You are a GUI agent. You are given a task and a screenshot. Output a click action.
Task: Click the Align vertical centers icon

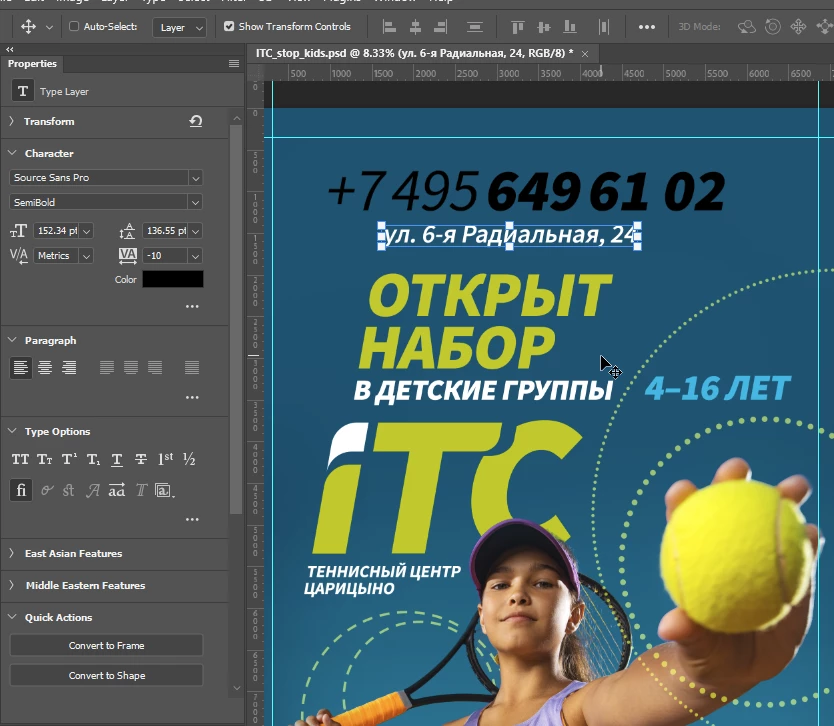point(544,27)
